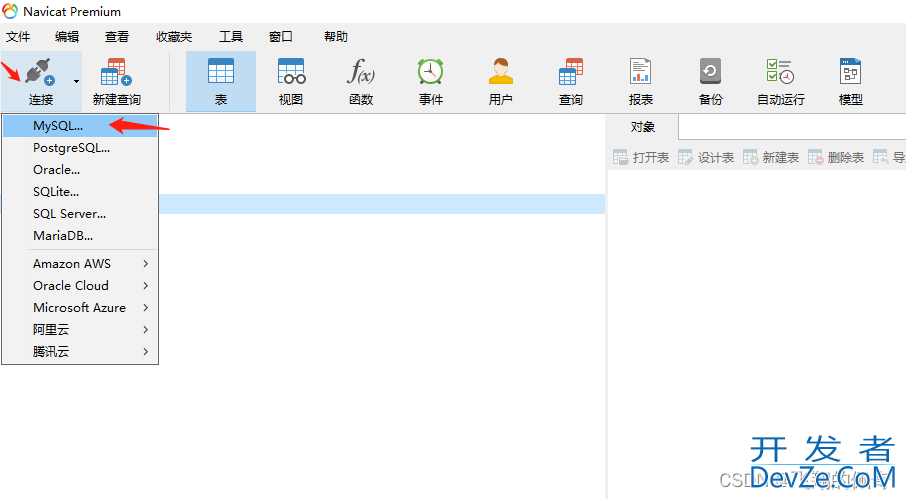Click the 设计表 (Design Table) button

[x=706, y=157]
